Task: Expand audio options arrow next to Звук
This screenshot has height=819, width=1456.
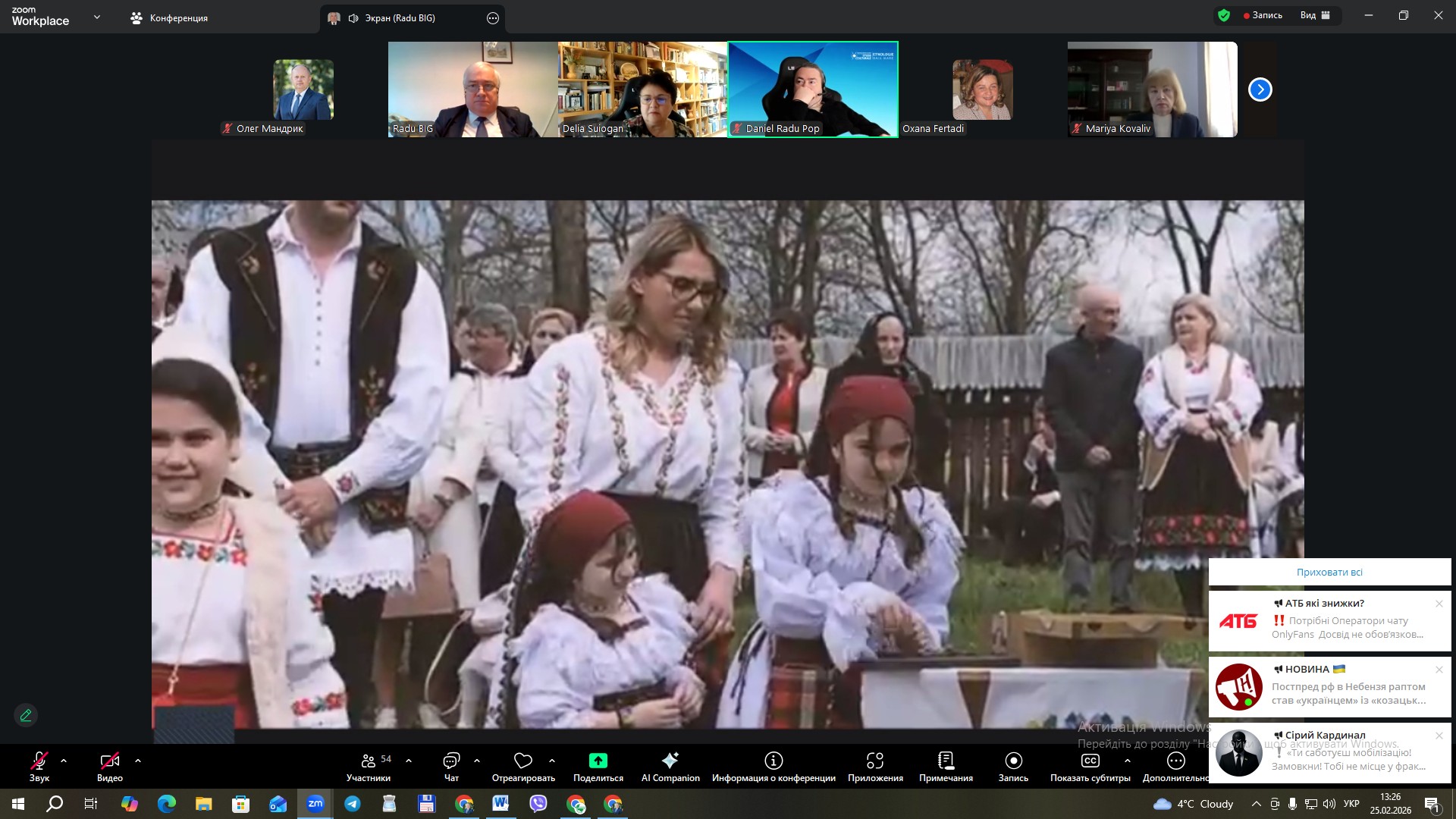Action: click(x=64, y=761)
